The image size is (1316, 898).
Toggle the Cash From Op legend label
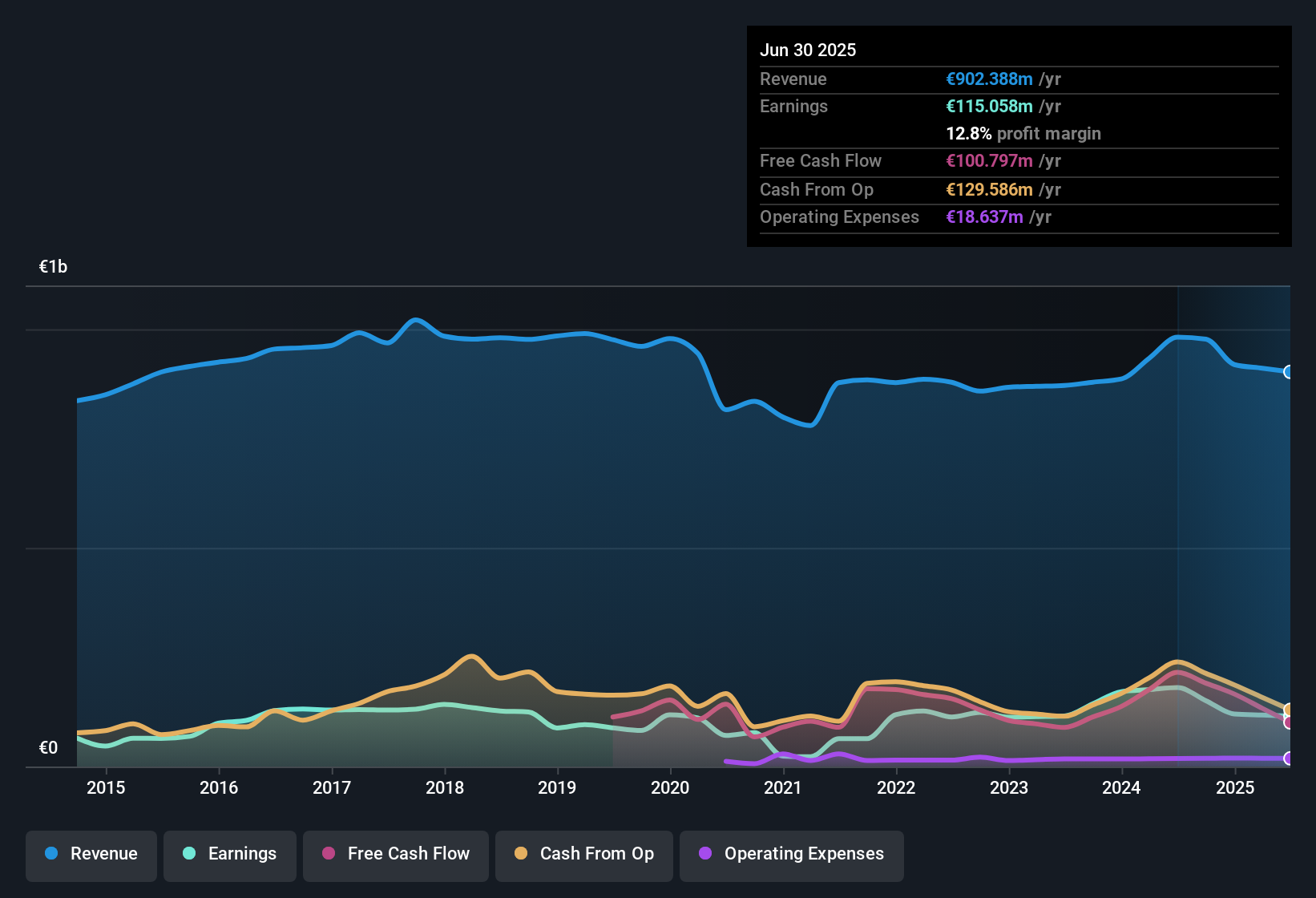pos(596,853)
